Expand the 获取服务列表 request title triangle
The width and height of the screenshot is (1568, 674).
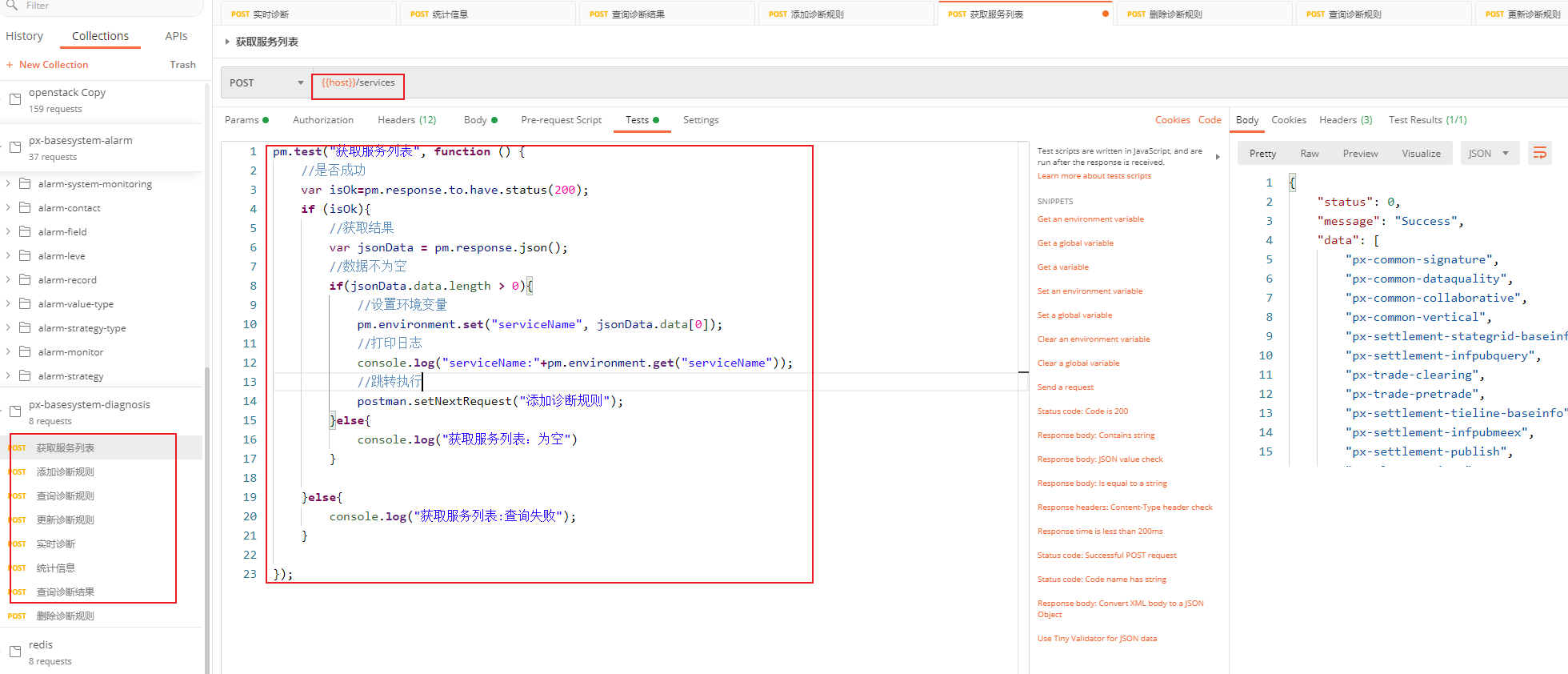227,42
